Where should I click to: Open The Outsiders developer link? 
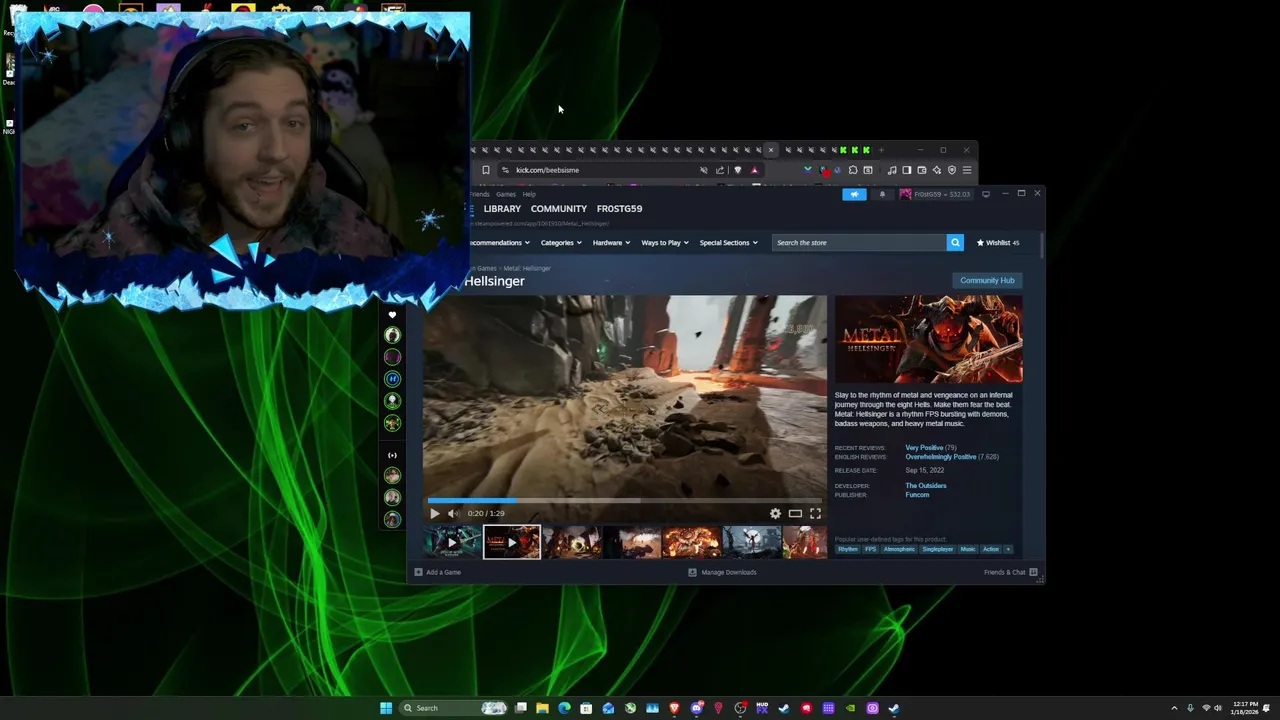pos(926,486)
